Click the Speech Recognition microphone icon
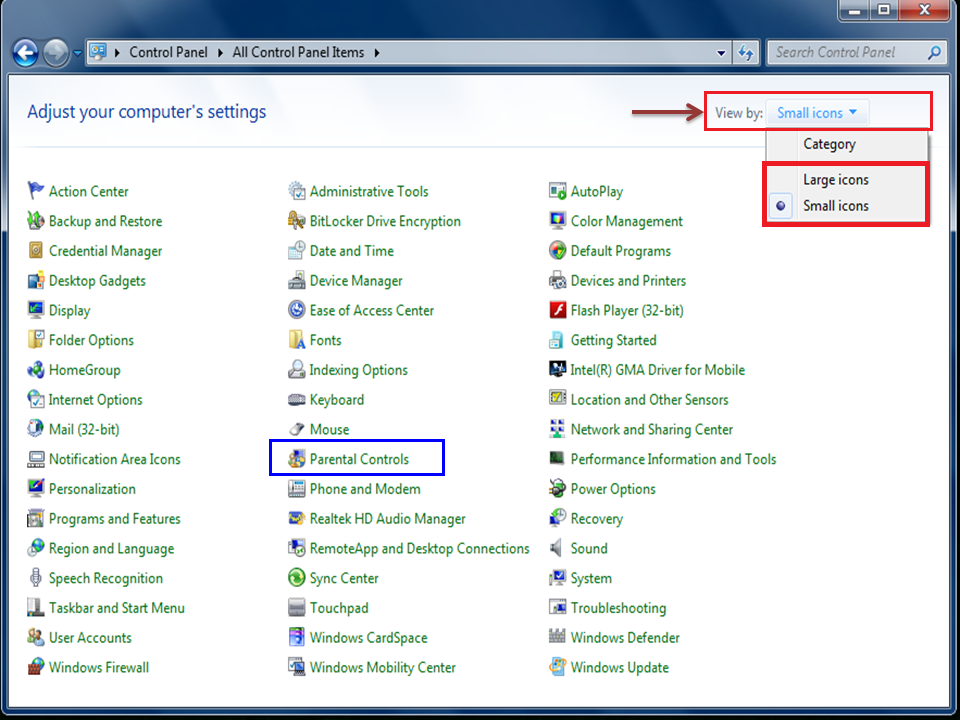The width and height of the screenshot is (960, 720). click(x=36, y=577)
